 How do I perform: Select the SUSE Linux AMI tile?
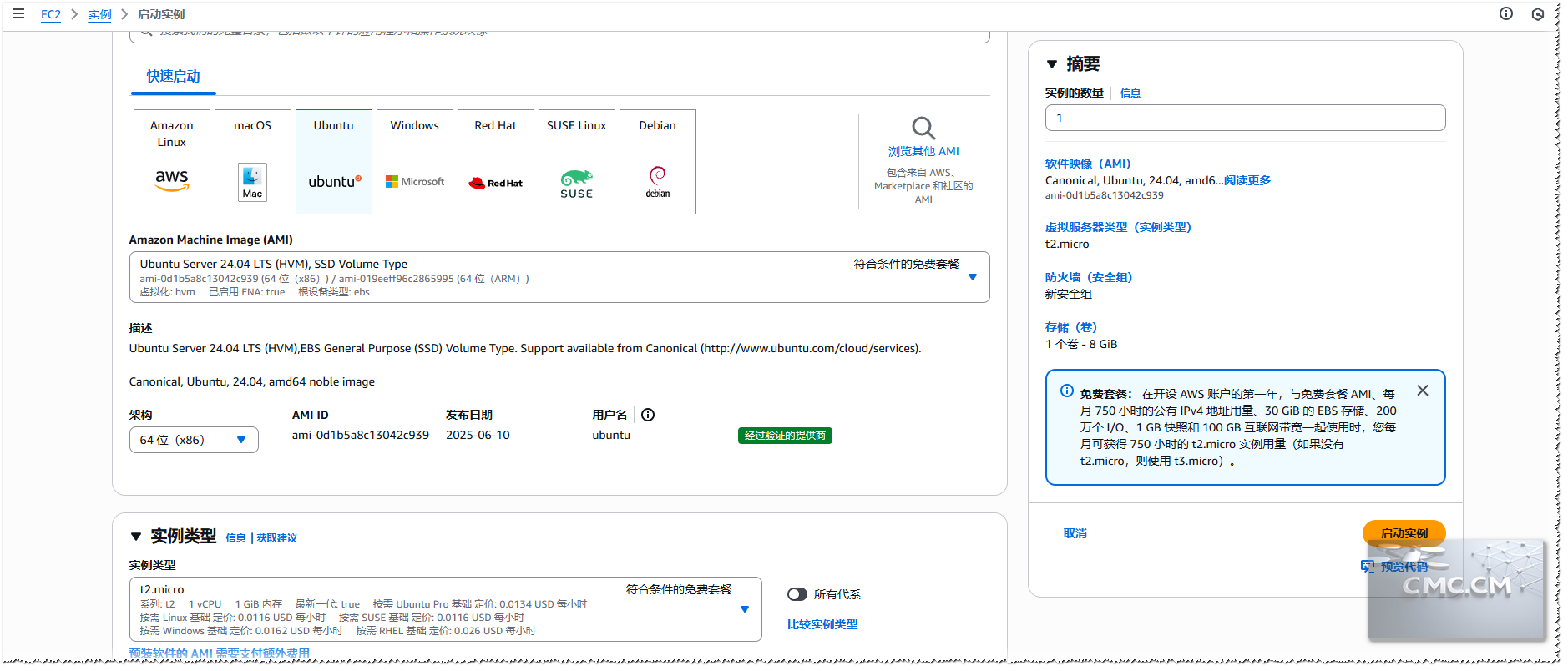(x=577, y=162)
